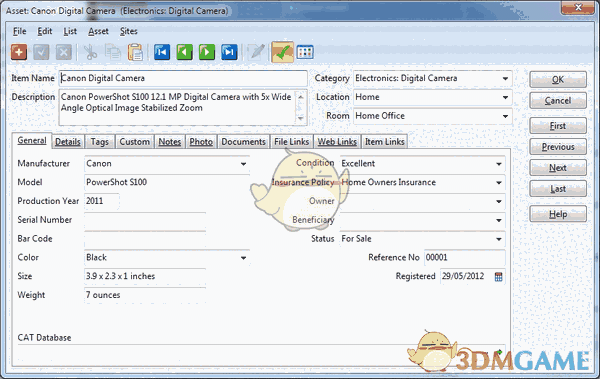Go to next record with green right arrow

207,52
